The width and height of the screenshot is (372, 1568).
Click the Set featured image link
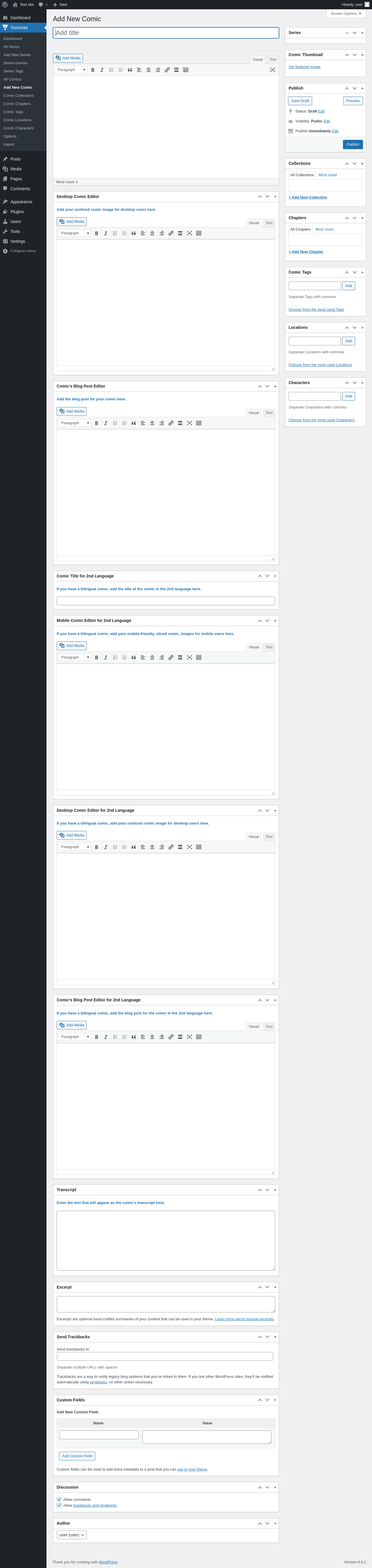click(x=304, y=67)
